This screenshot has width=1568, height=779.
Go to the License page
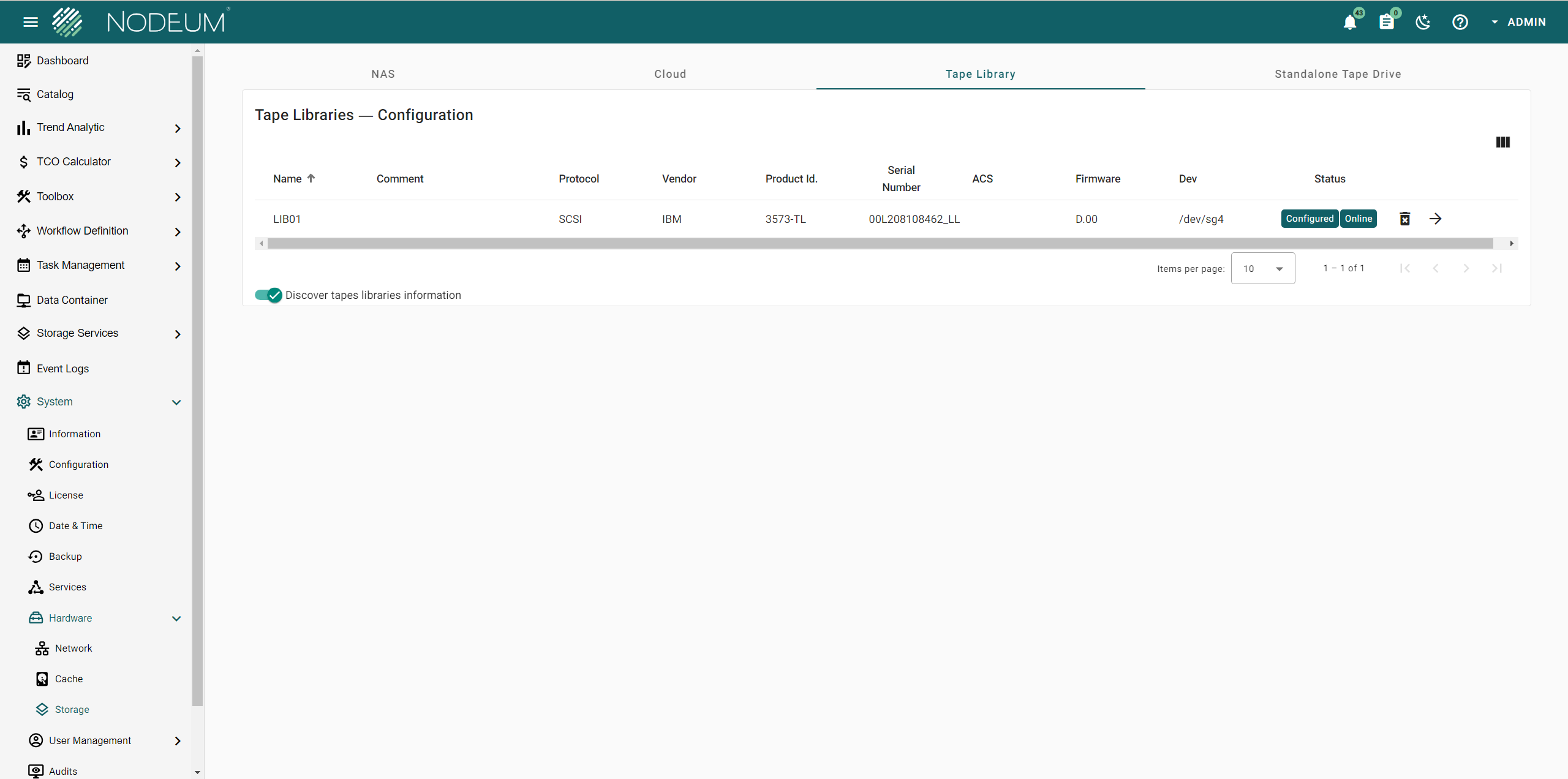pyautogui.click(x=66, y=495)
